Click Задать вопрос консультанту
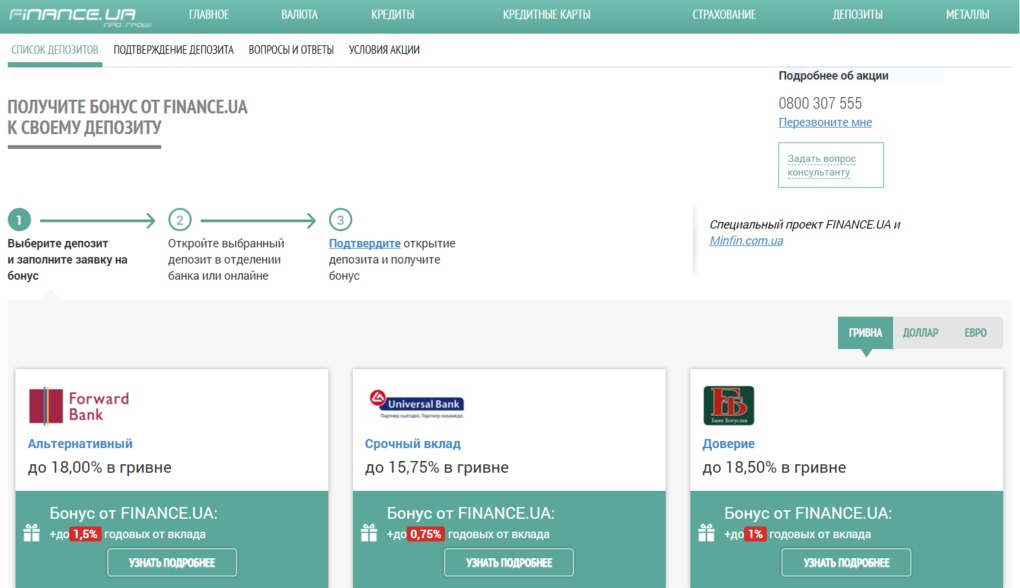 (831, 163)
